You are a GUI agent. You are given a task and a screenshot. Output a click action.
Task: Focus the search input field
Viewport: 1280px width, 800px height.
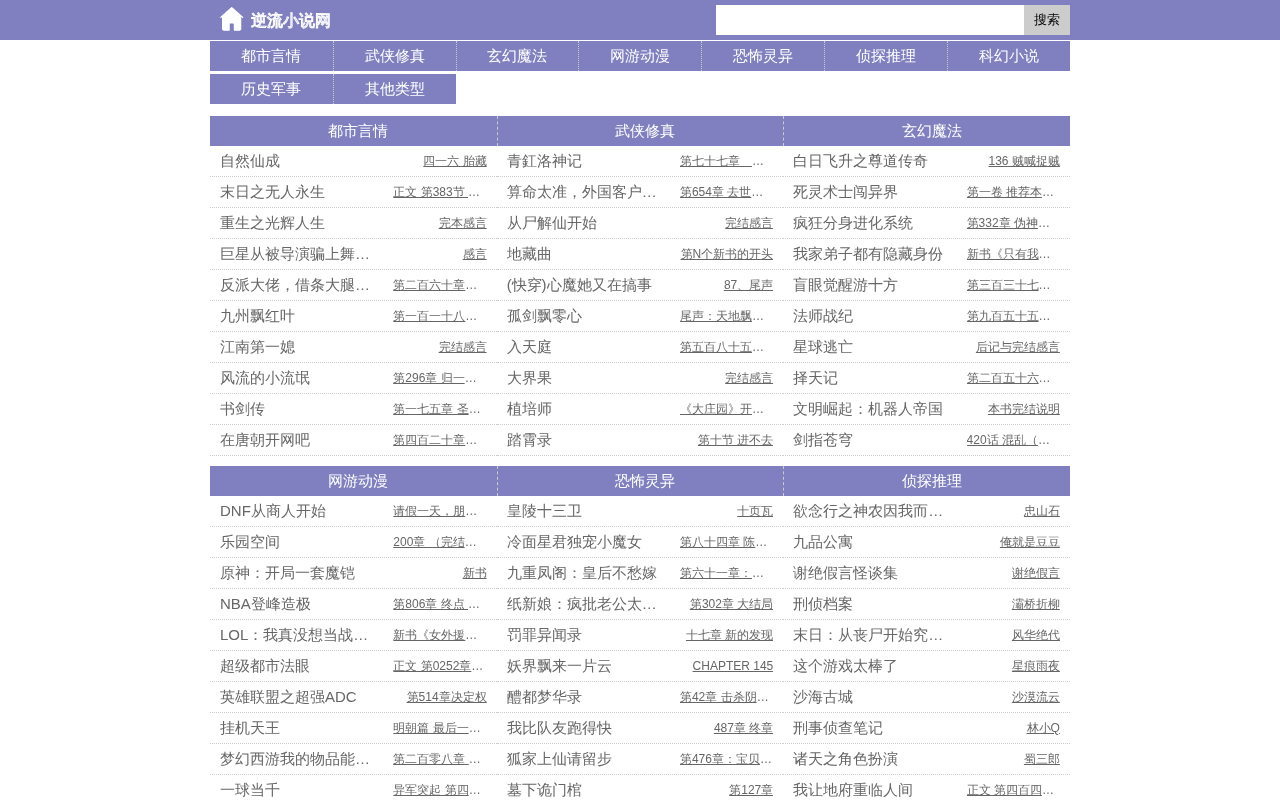click(870, 20)
